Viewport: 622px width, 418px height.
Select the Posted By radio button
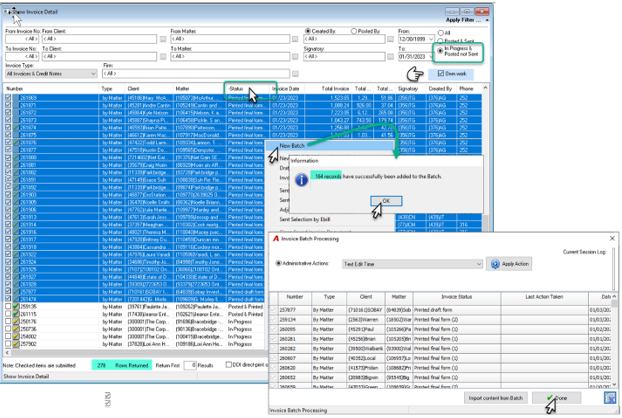pos(353,31)
